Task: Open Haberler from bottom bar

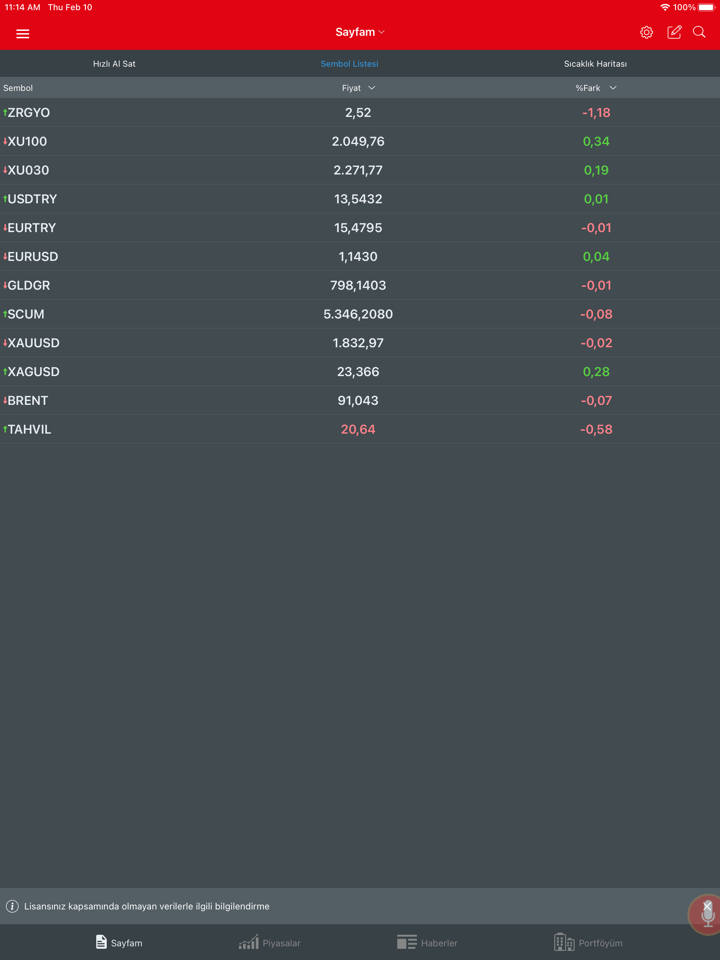Action: [427, 942]
